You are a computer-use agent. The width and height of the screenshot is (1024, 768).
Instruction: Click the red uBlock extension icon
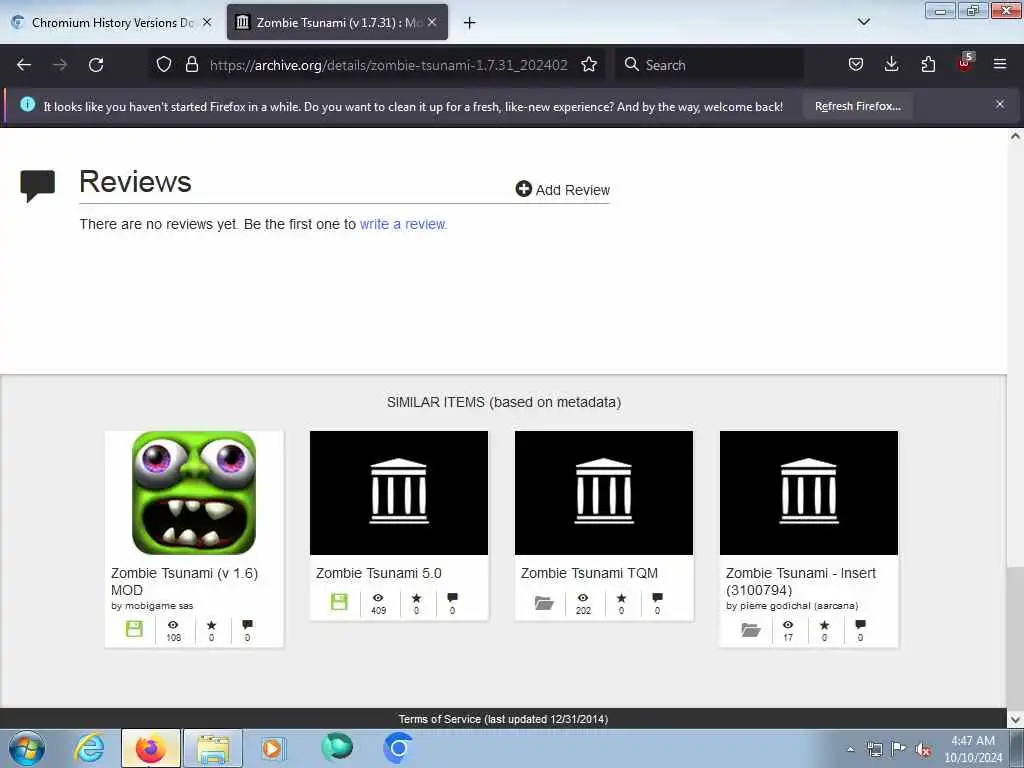[x=965, y=63]
